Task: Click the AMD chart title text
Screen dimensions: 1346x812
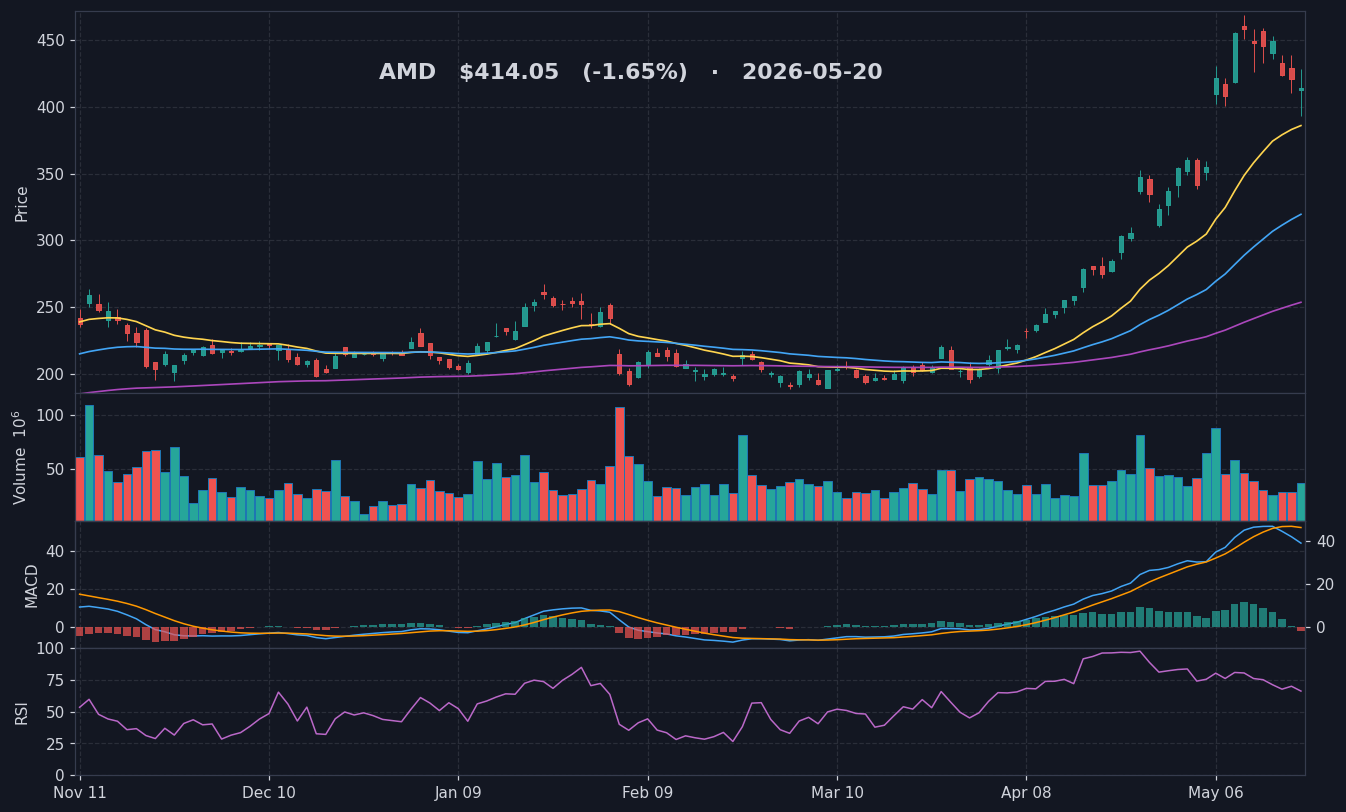Action: [630, 73]
